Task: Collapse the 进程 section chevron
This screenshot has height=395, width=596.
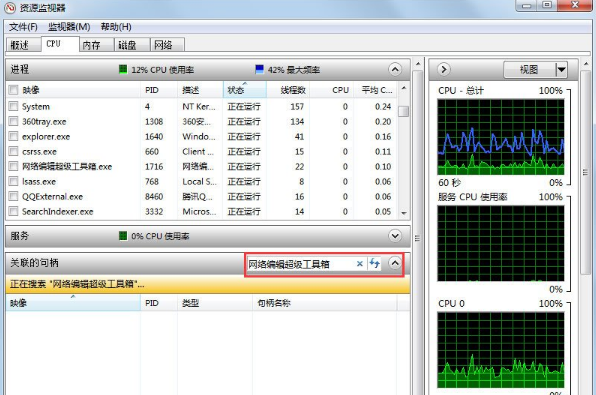Action: point(395,69)
